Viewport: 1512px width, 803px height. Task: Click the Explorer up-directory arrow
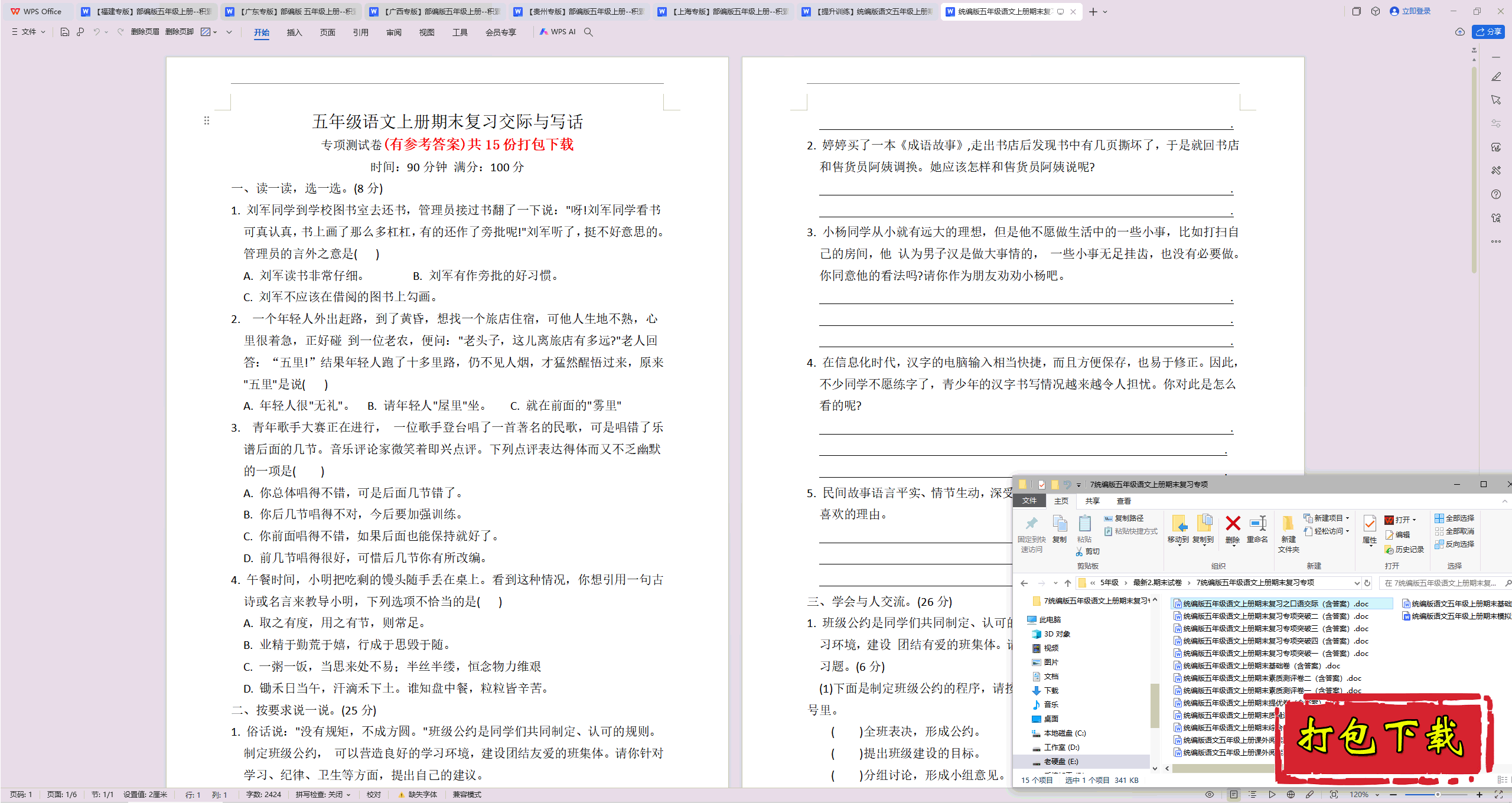coord(1068,583)
